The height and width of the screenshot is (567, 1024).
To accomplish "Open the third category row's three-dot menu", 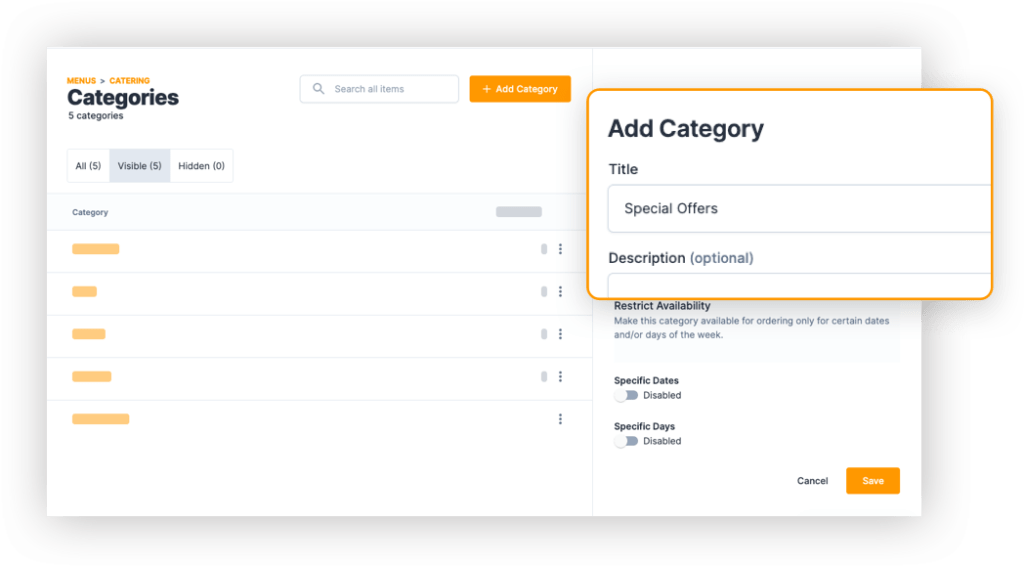I will click(x=560, y=334).
